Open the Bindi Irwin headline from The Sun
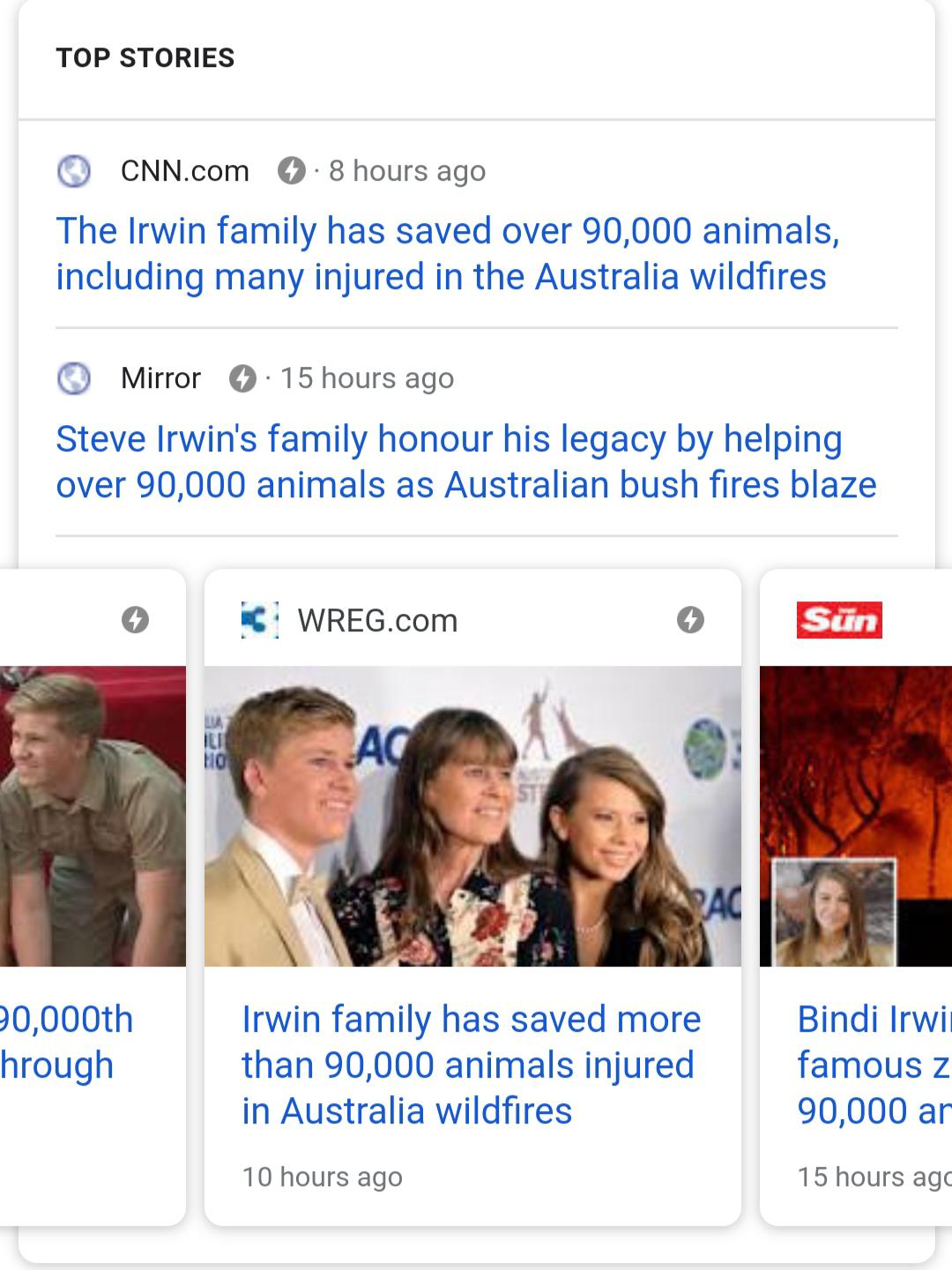952x1270 pixels. pyautogui.click(x=873, y=1065)
